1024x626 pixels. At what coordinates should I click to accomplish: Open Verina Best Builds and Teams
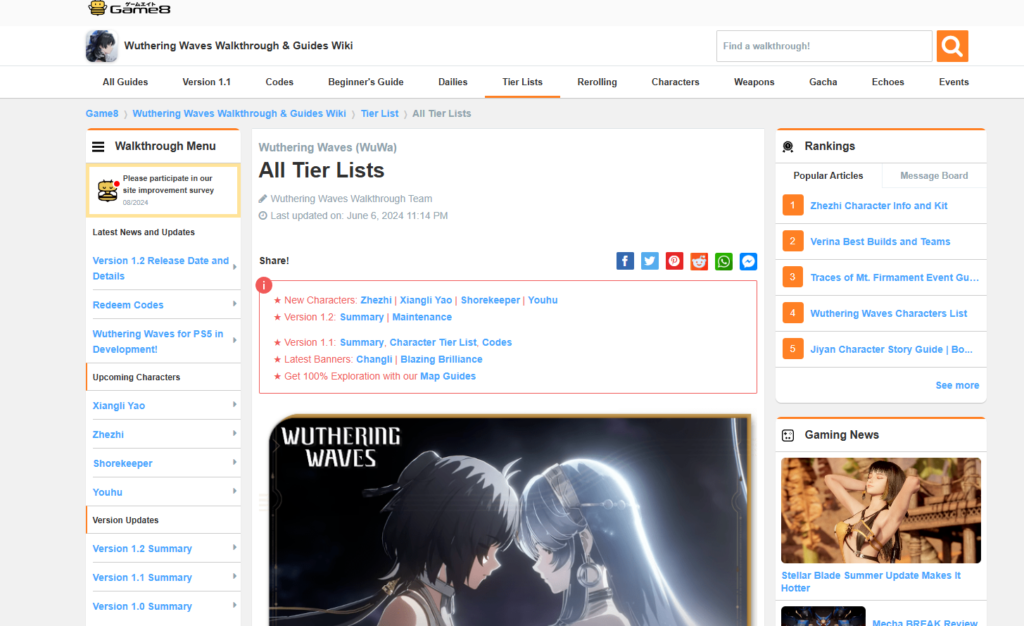pyautogui.click(x=880, y=242)
